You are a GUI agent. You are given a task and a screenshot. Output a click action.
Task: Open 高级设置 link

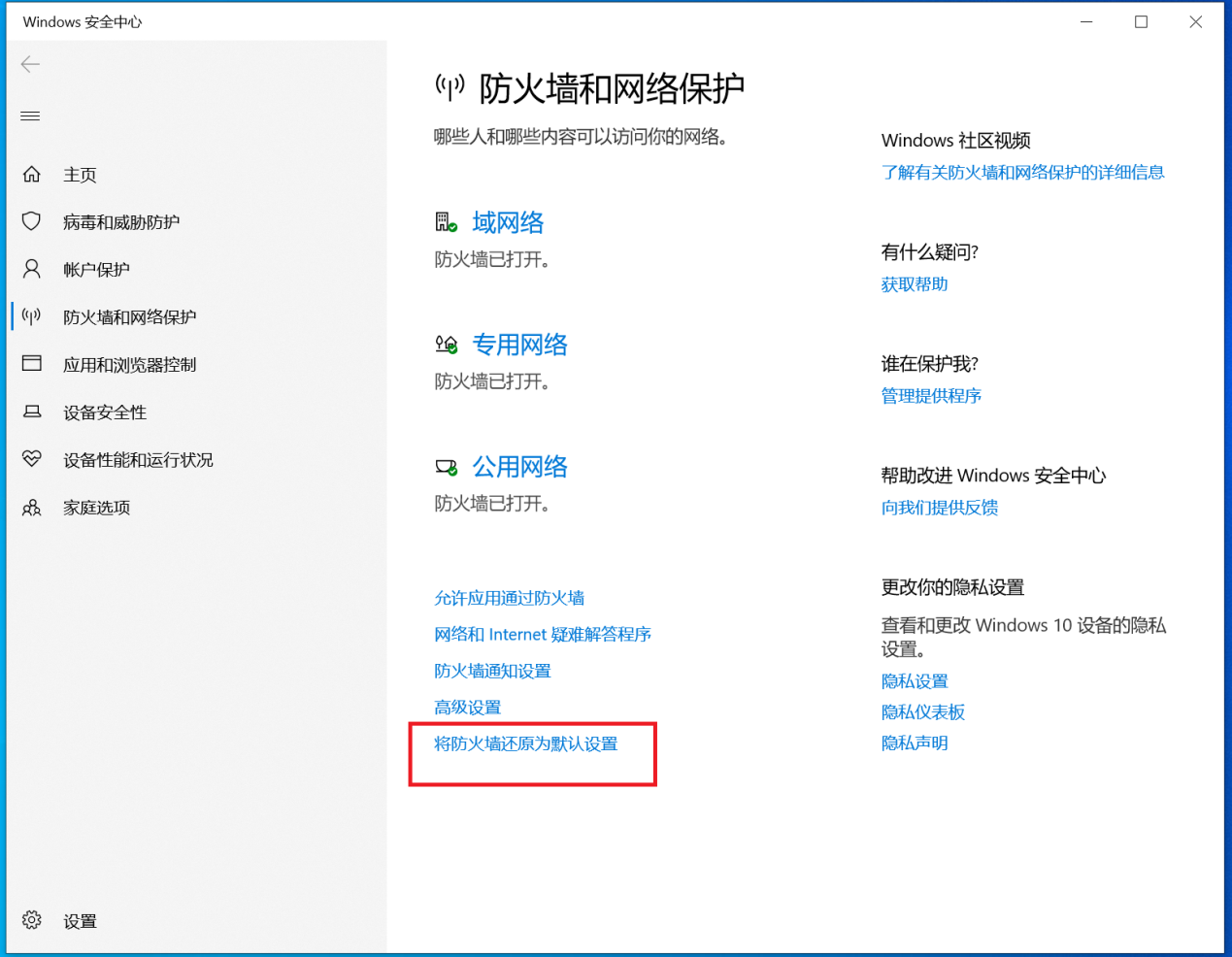(x=467, y=708)
